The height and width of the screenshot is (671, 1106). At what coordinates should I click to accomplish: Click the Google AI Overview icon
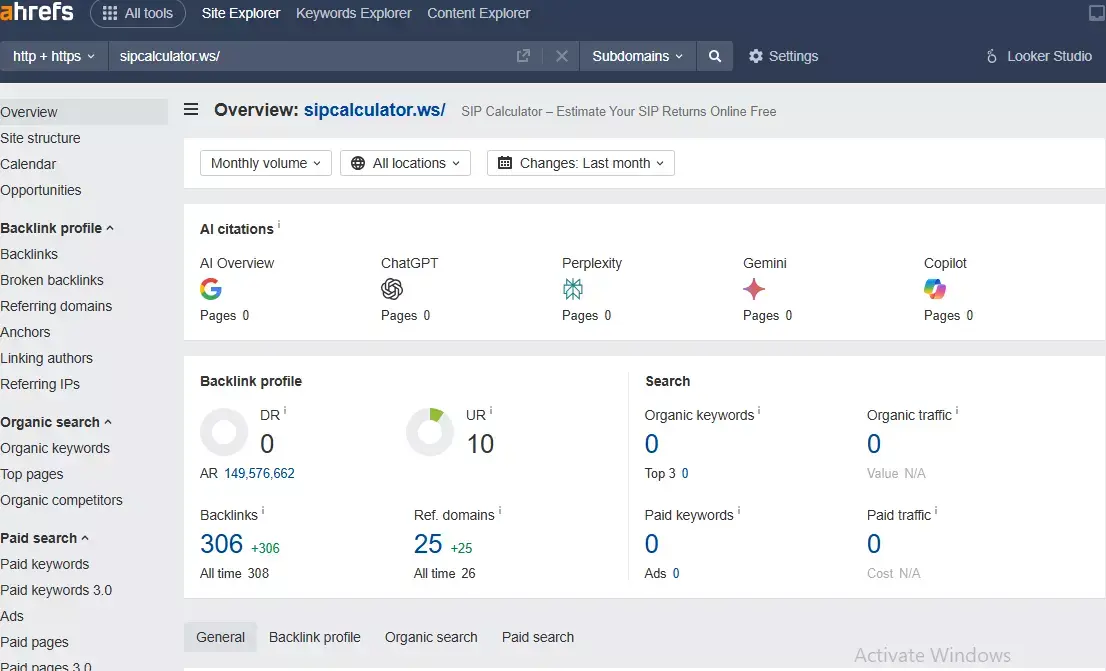pyautogui.click(x=211, y=289)
